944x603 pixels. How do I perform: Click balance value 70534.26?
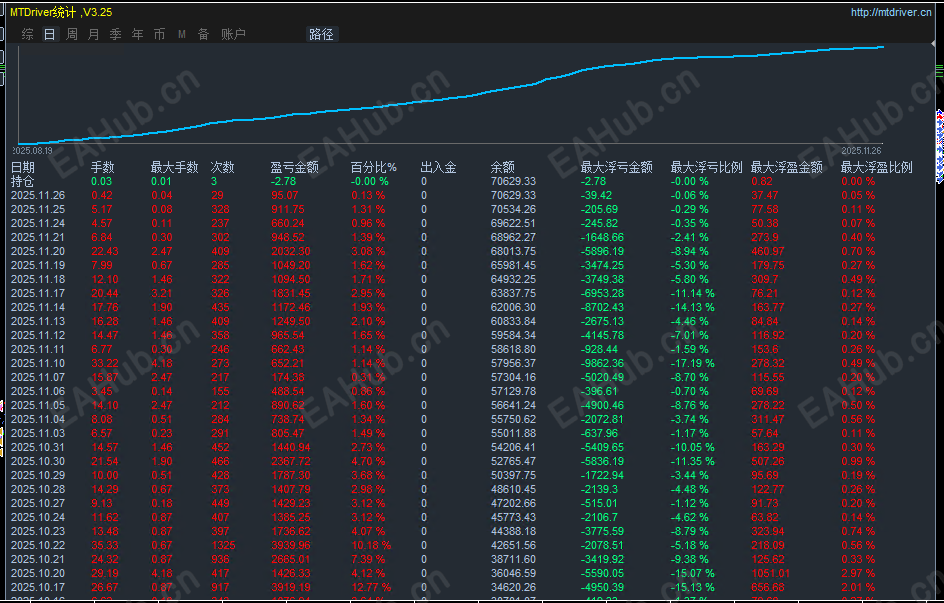click(x=513, y=209)
